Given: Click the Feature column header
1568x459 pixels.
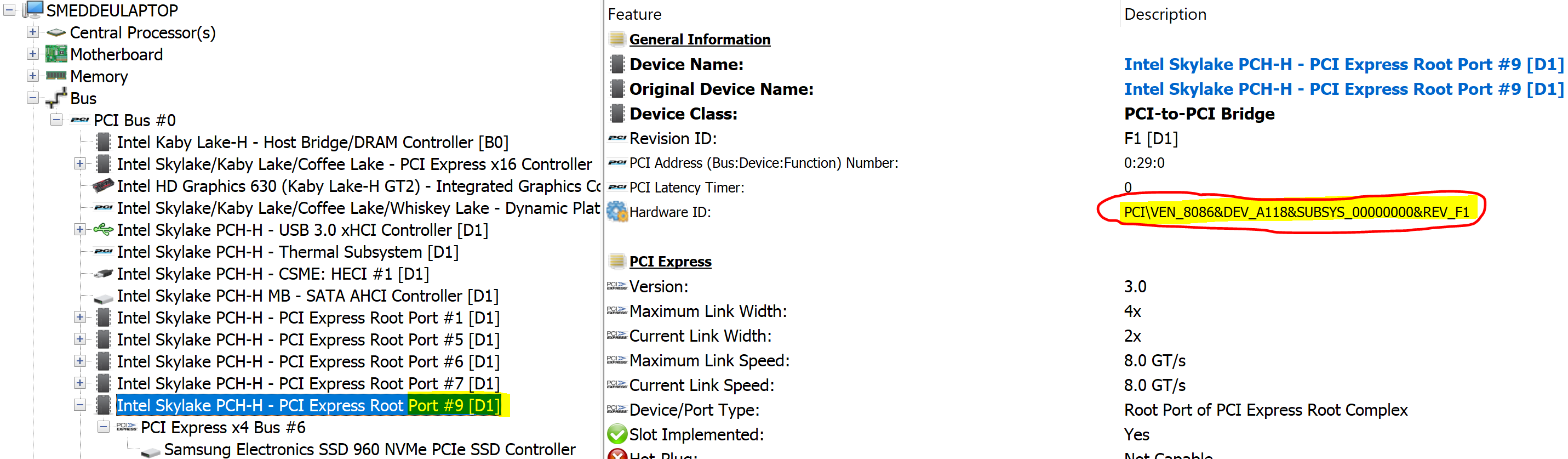Looking at the screenshot, I should pyautogui.click(x=634, y=14).
